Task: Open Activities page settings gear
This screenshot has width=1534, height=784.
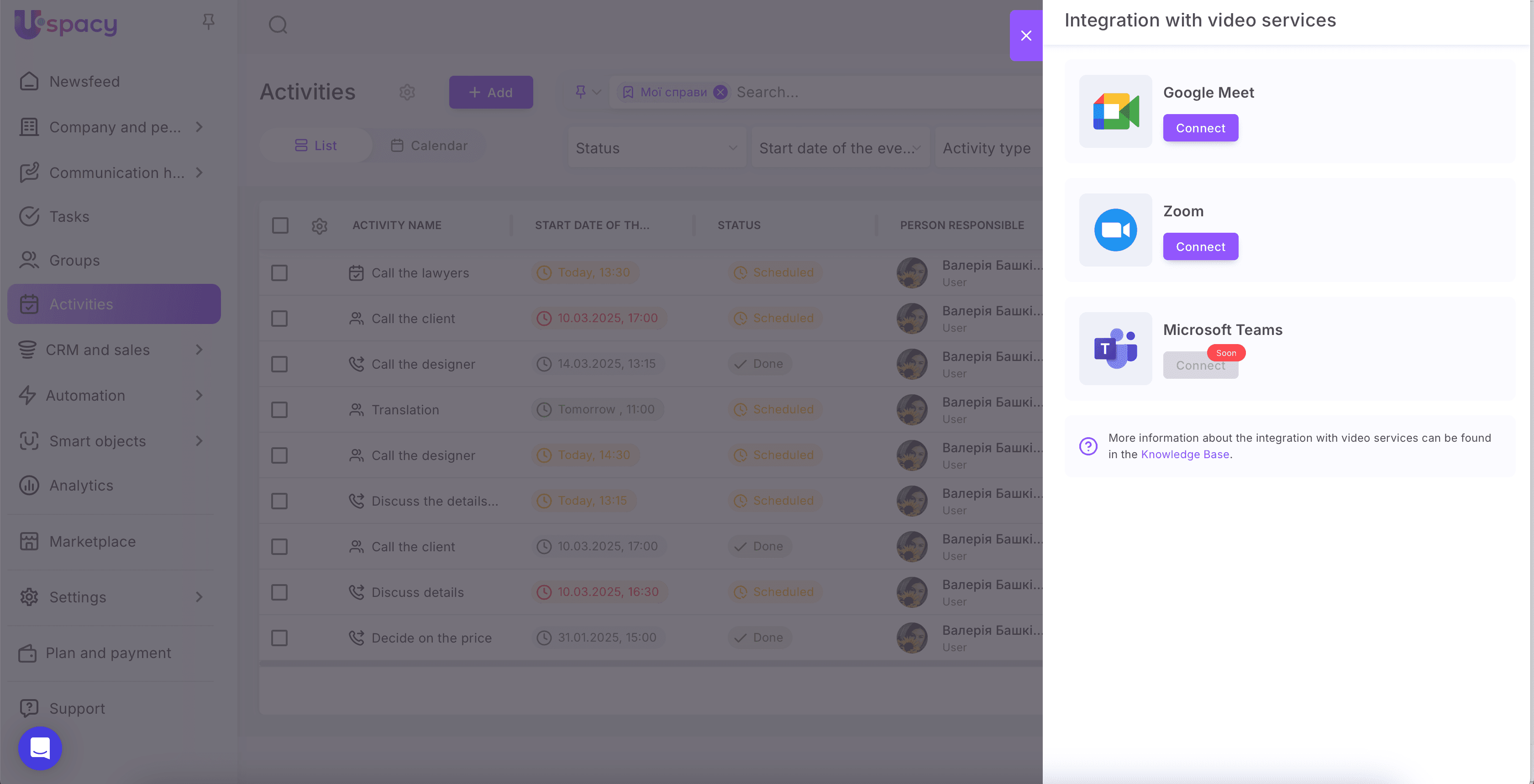Action: tap(407, 92)
